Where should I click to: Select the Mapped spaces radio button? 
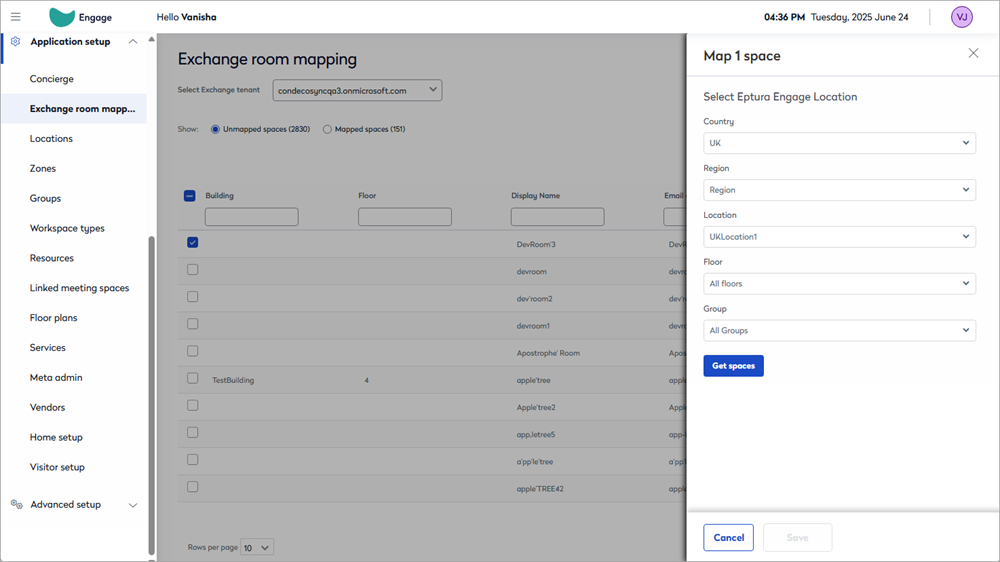[x=327, y=129]
